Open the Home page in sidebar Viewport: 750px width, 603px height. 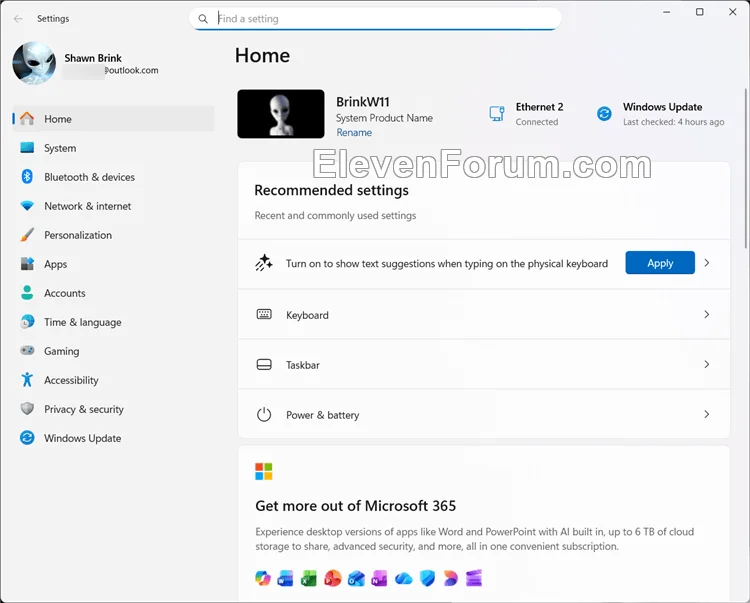pyautogui.click(x=113, y=119)
